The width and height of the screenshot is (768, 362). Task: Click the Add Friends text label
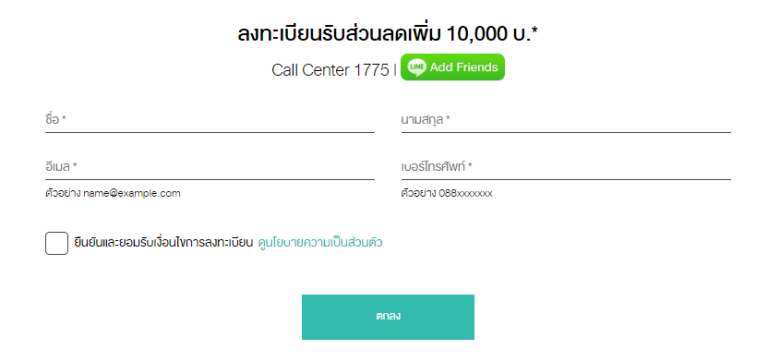[x=463, y=67]
